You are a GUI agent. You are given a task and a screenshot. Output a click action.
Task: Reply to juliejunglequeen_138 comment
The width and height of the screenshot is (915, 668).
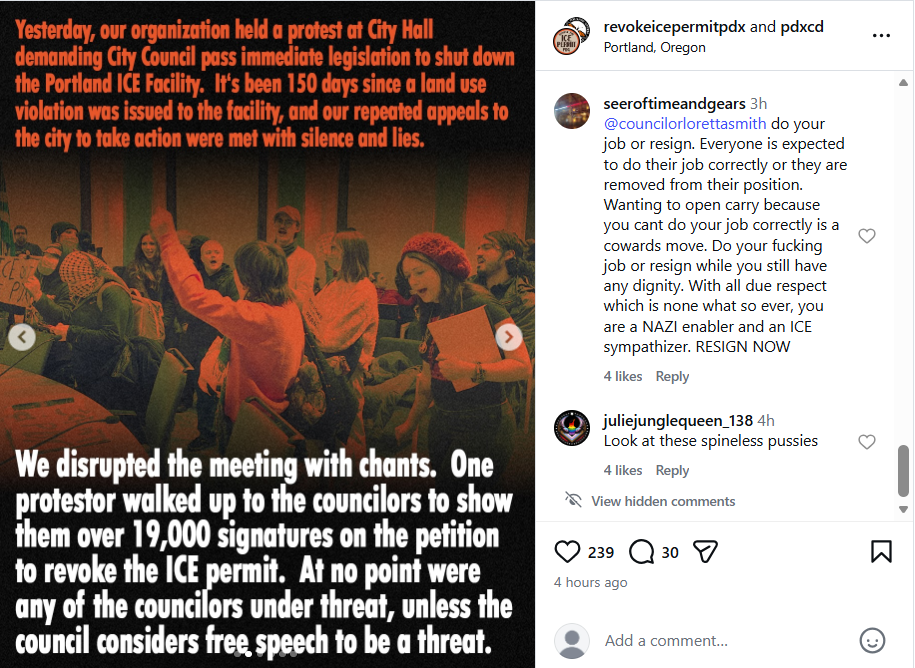point(672,470)
